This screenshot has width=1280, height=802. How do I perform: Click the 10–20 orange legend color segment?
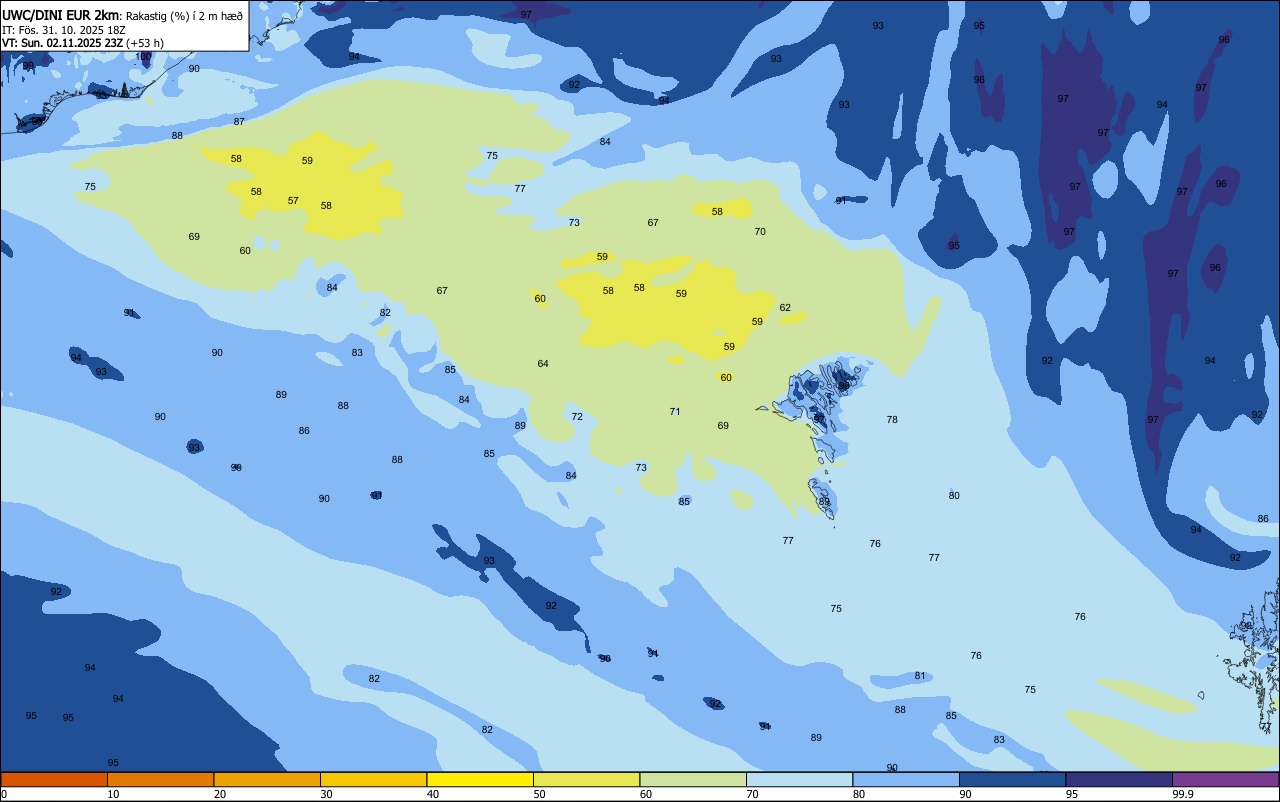point(160,779)
